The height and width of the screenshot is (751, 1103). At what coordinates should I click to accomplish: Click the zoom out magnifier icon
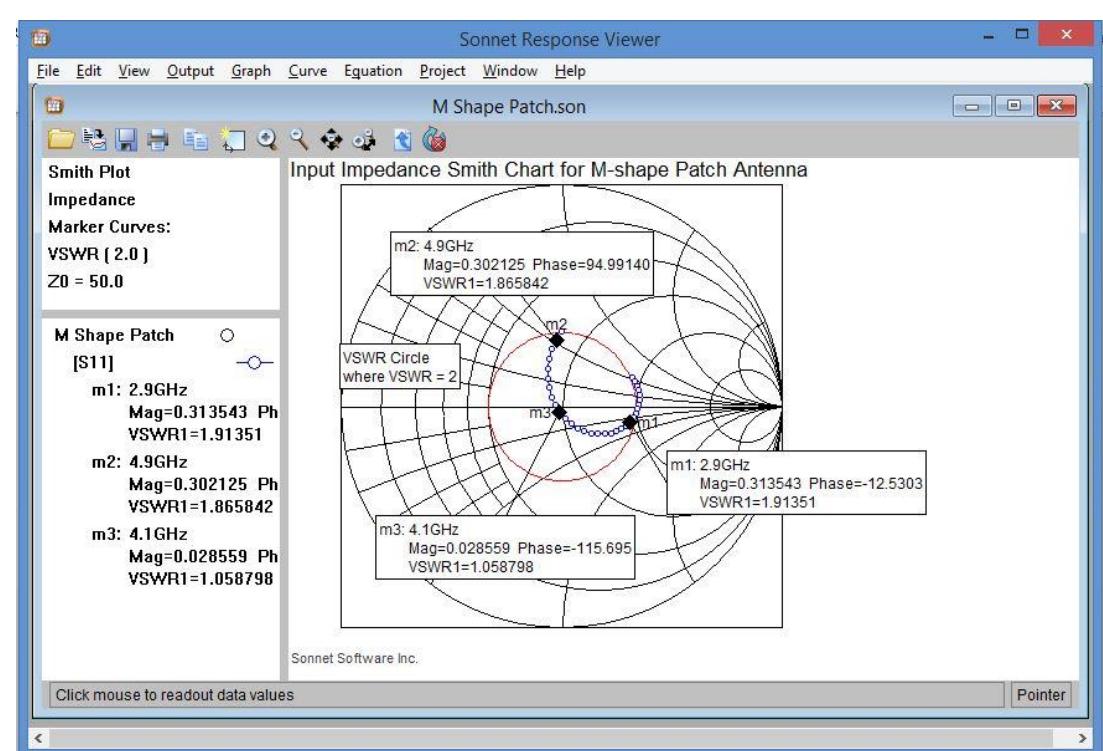(x=300, y=140)
